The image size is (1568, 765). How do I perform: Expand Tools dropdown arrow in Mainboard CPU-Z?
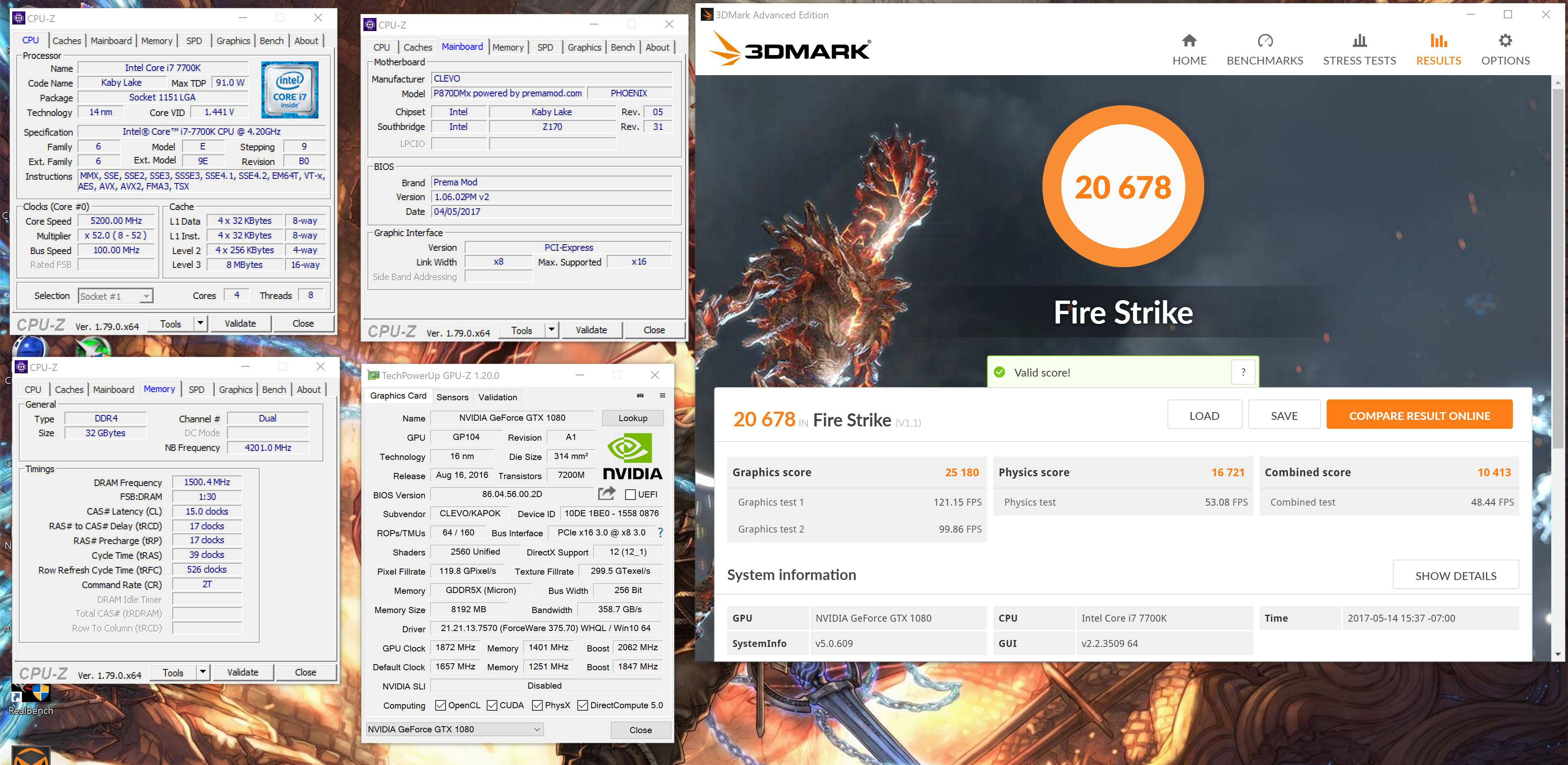pos(551,330)
